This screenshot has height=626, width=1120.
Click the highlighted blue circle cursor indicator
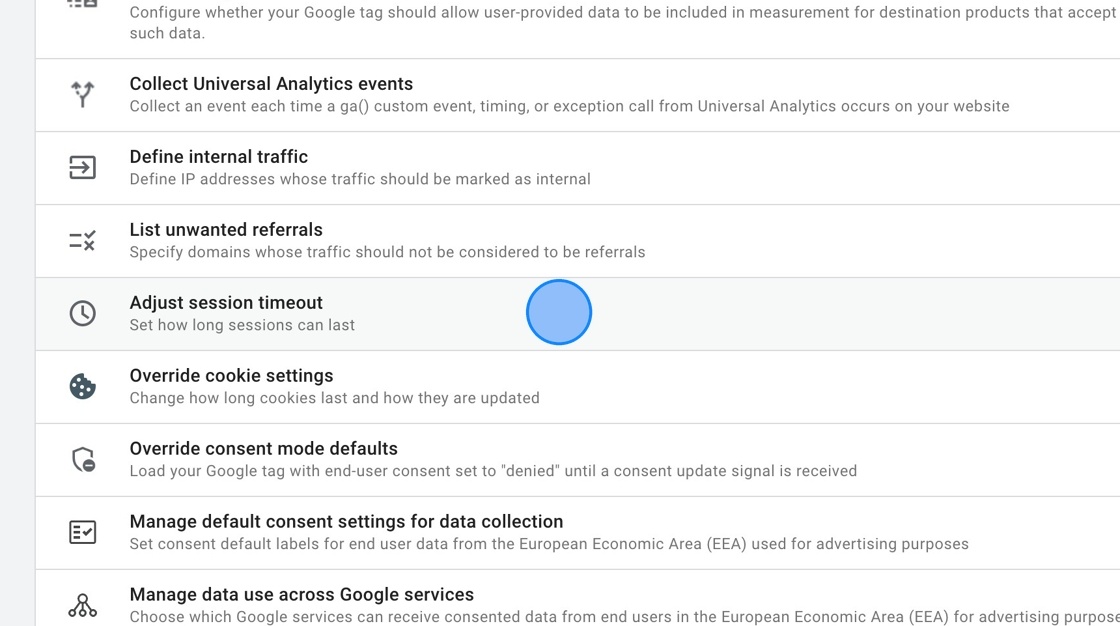559,312
